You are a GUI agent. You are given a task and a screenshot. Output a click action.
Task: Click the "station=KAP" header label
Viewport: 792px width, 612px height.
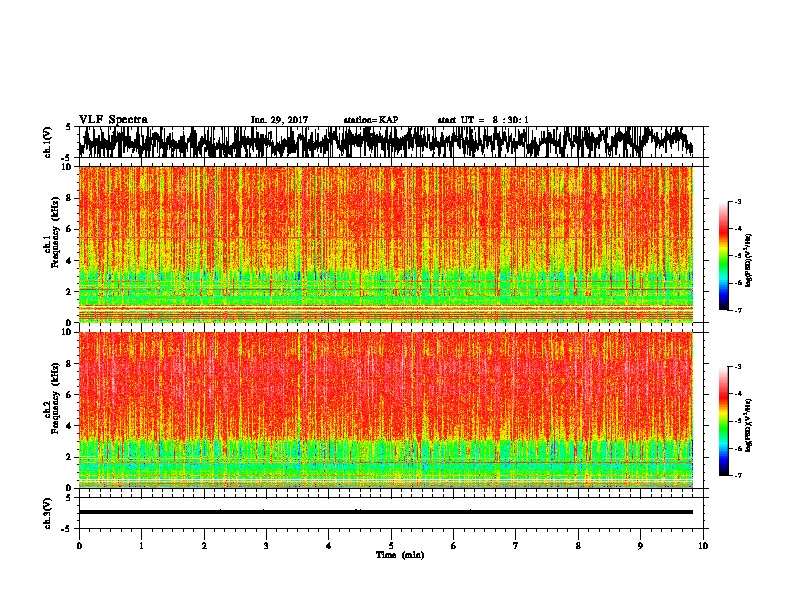(x=371, y=120)
